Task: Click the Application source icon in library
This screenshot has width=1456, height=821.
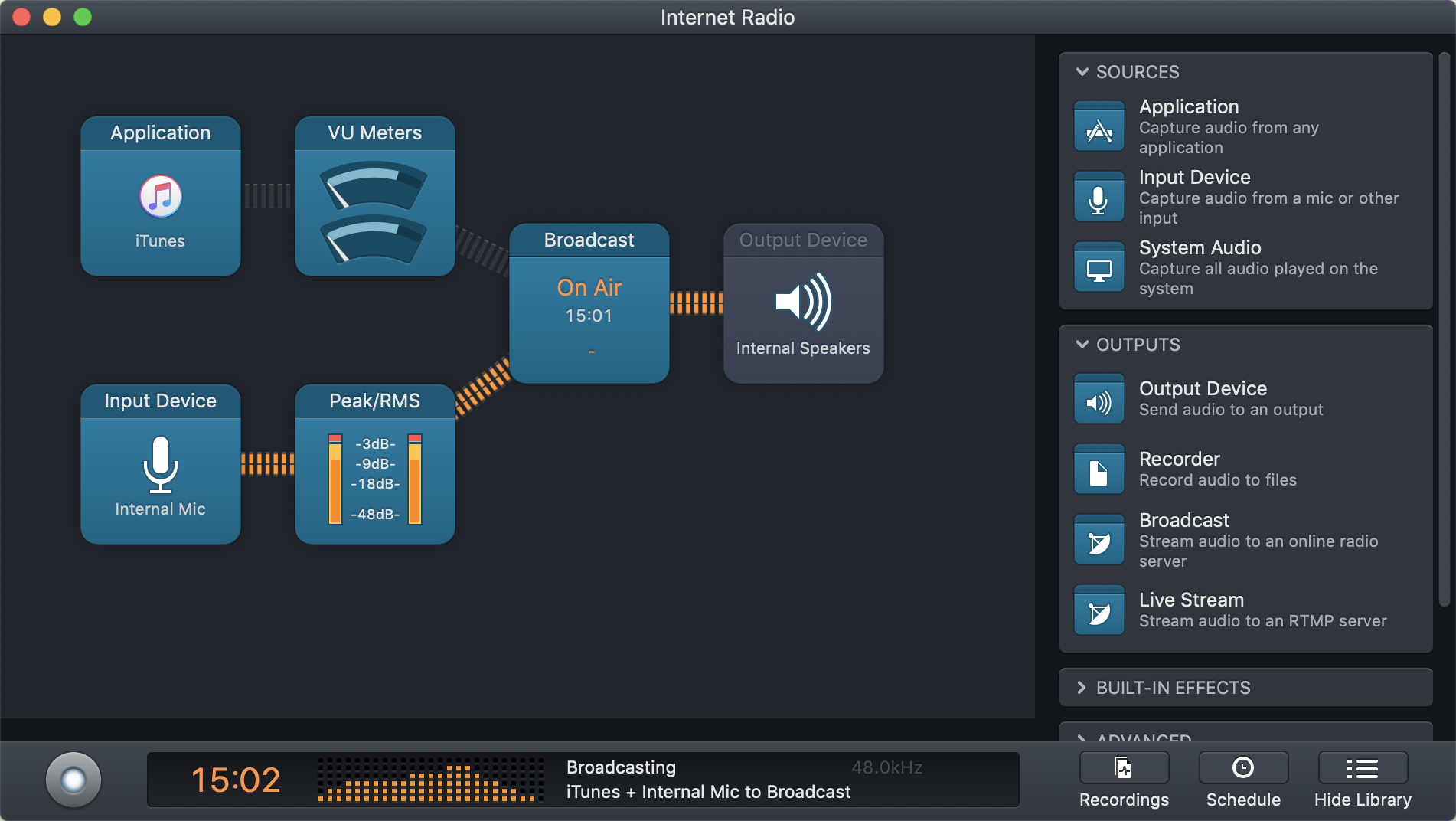Action: click(1099, 127)
